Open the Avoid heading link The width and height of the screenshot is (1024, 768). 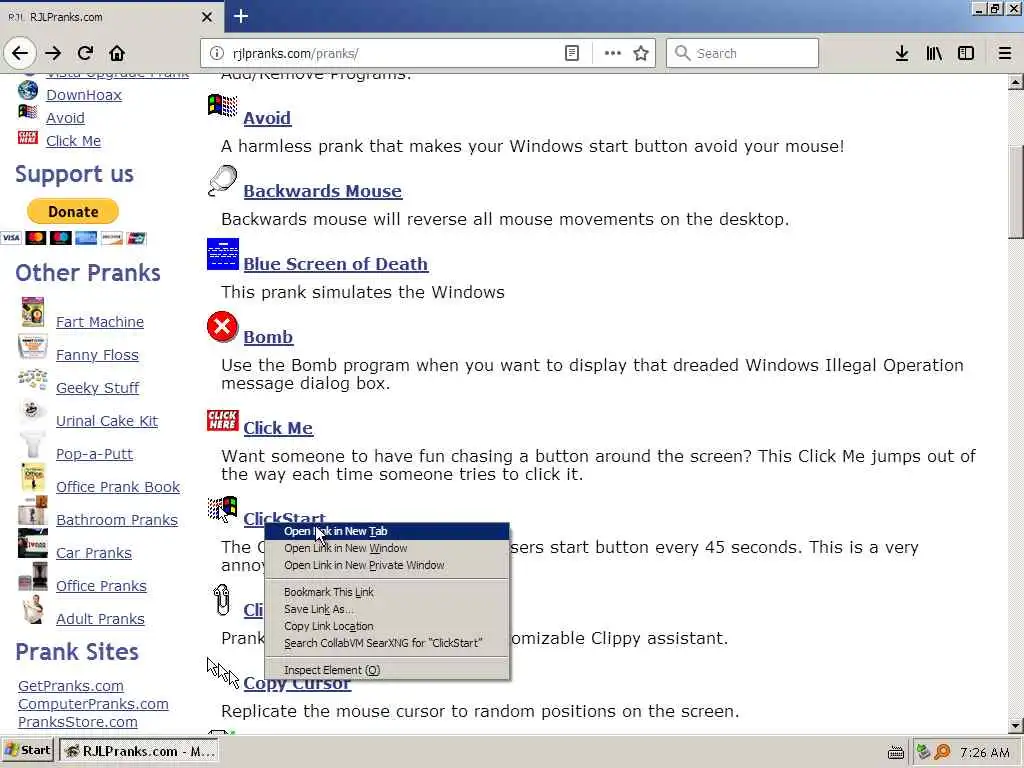[x=267, y=118]
